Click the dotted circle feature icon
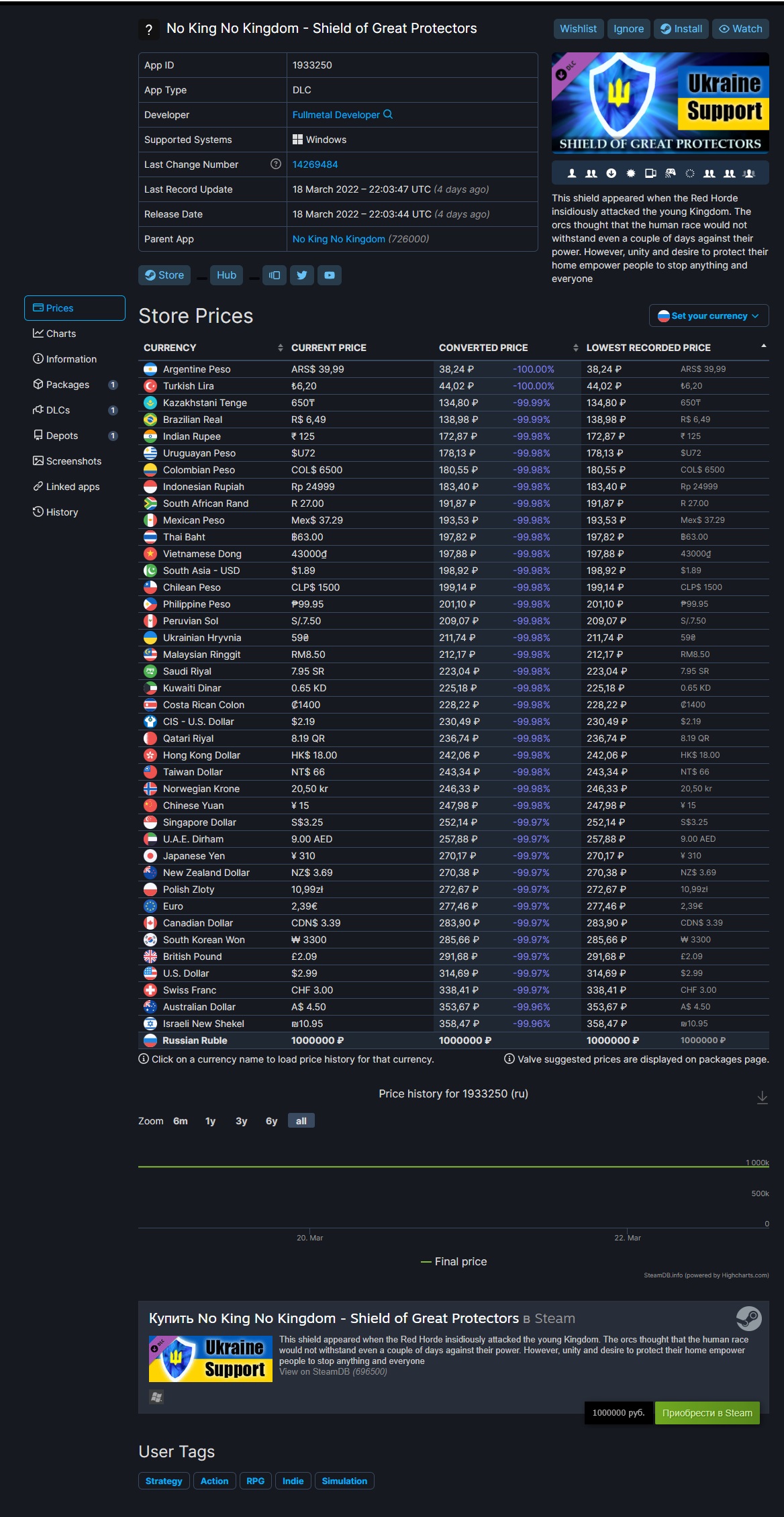This screenshot has width=784, height=1517. (689, 173)
